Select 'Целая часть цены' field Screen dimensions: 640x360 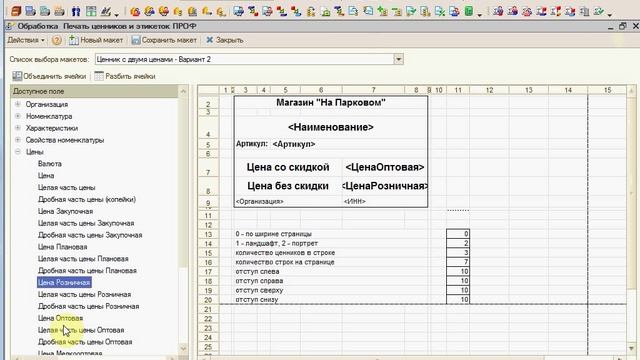pyautogui.click(x=67, y=187)
